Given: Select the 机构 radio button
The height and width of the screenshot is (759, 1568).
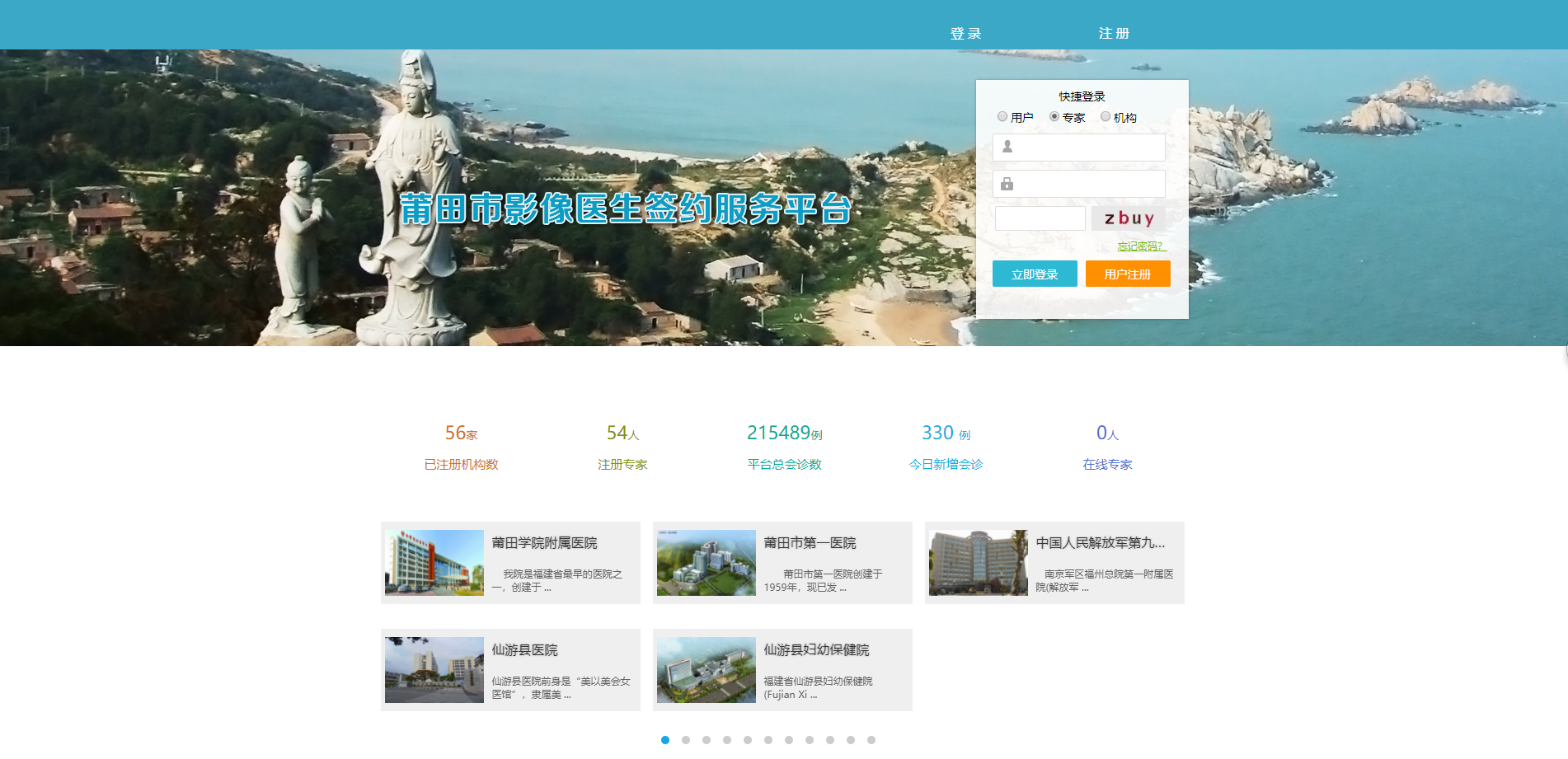Looking at the screenshot, I should coord(1106,117).
